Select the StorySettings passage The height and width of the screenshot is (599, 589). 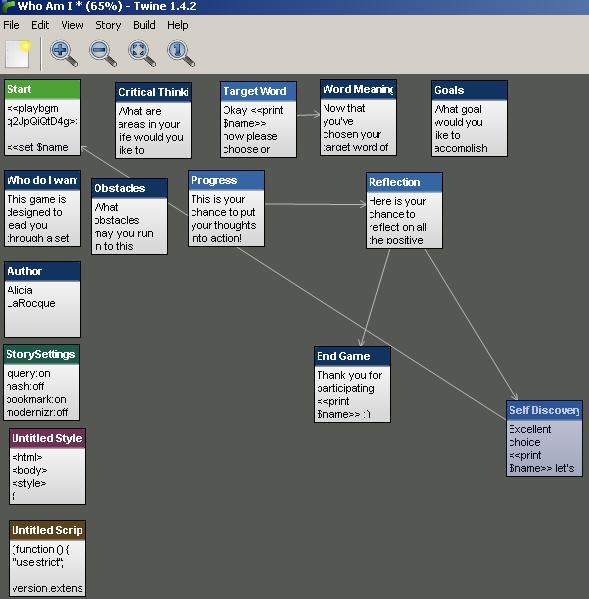tap(42, 382)
